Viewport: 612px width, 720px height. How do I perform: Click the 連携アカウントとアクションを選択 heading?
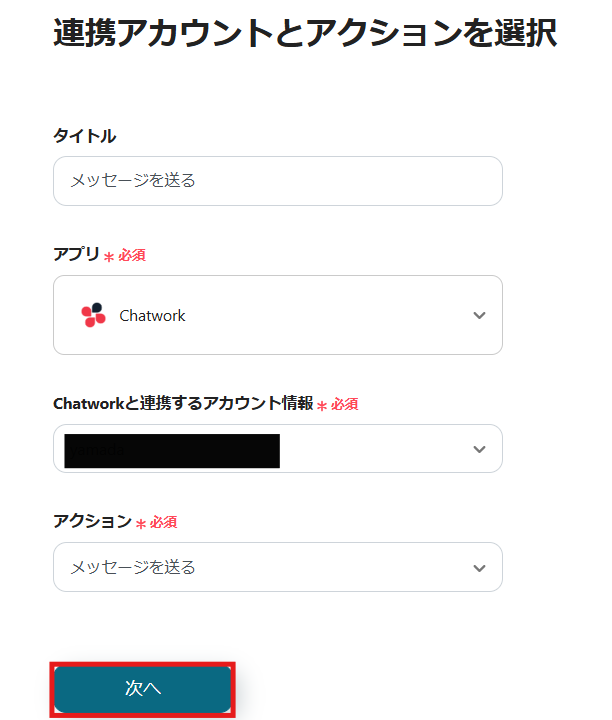point(304,33)
